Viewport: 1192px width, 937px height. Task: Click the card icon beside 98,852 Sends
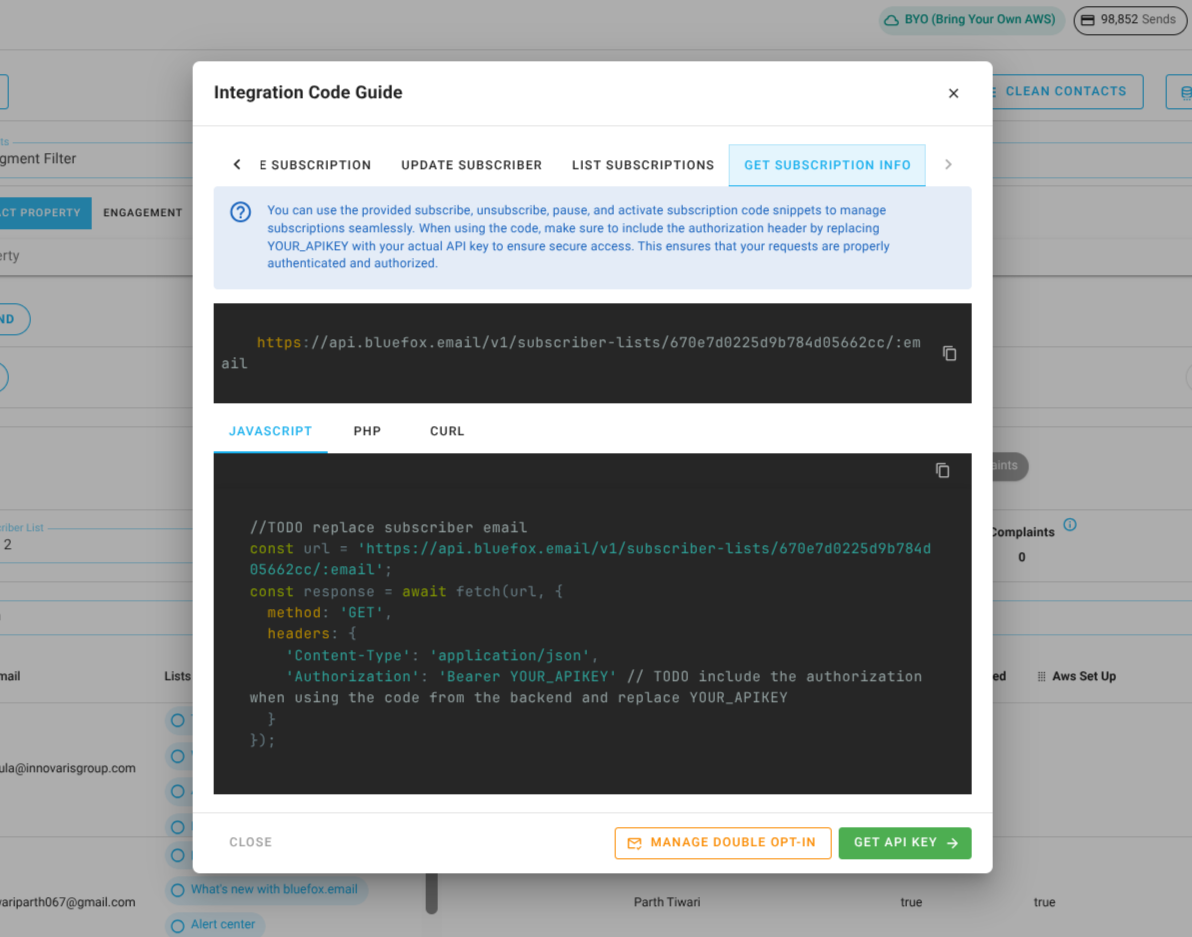[x=1088, y=20]
